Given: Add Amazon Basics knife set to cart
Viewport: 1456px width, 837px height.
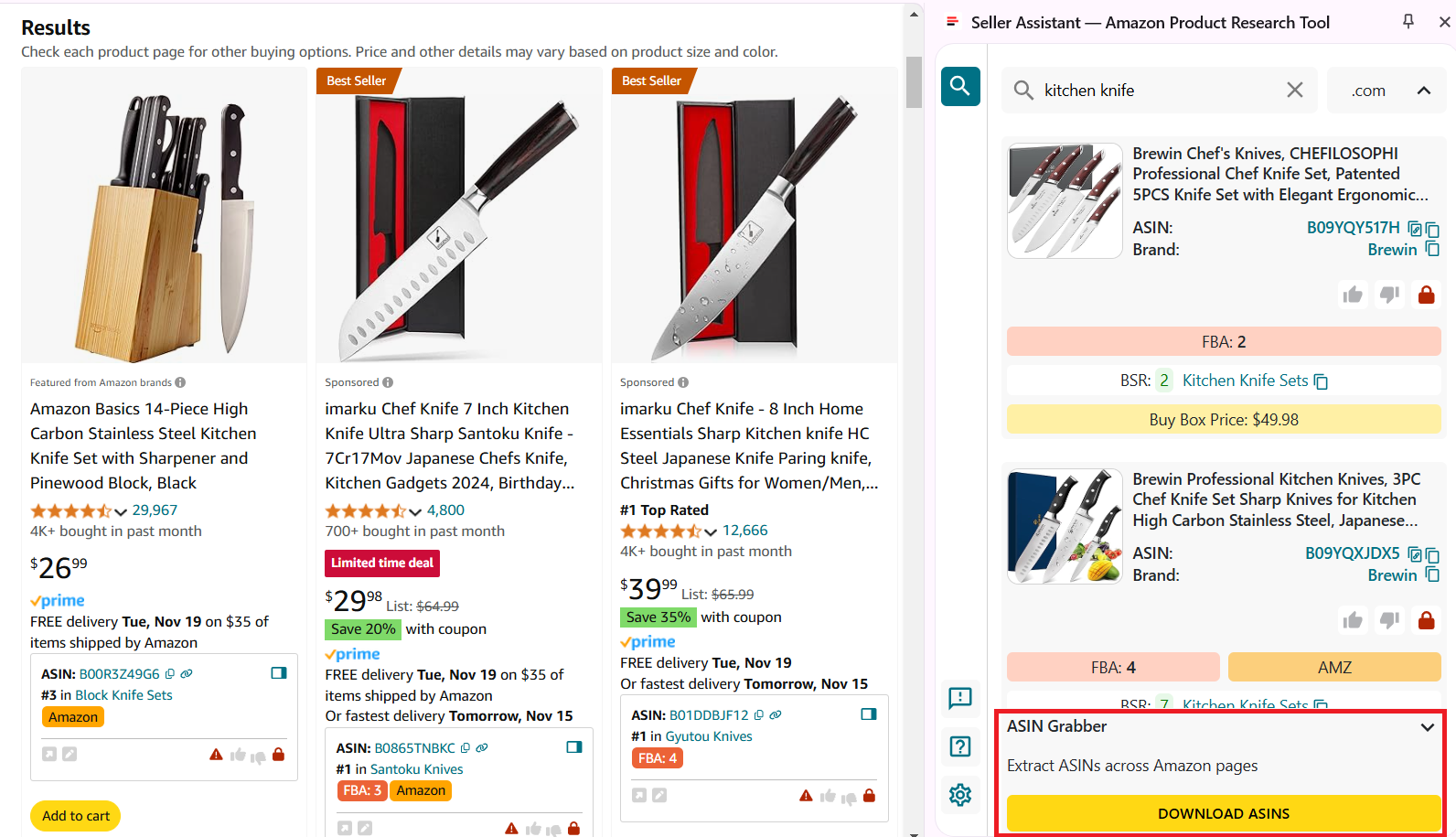Looking at the screenshot, I should pos(76,816).
